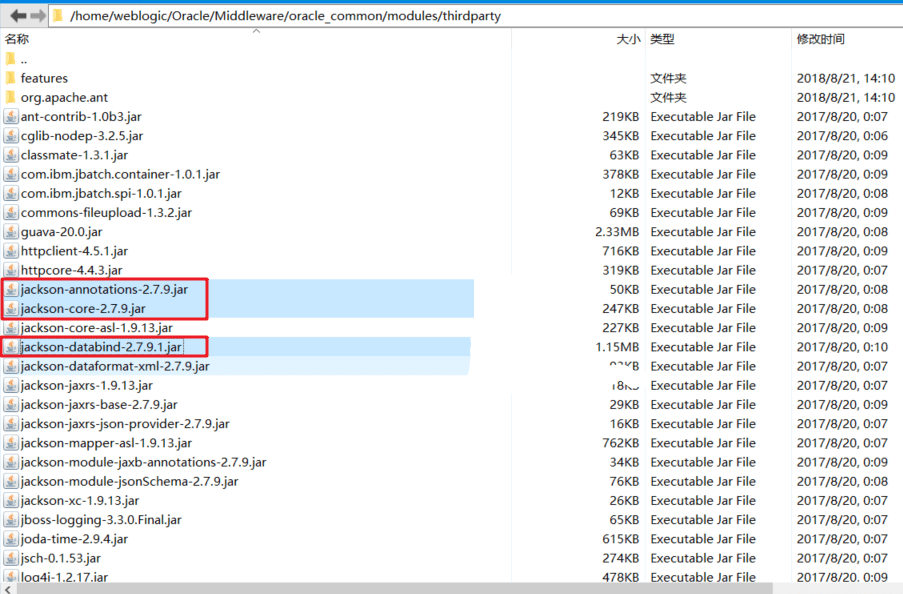This screenshot has height=594, width=903.
Task: Select the ant-contrib-1.0b3.jar file icon
Action: [10, 116]
